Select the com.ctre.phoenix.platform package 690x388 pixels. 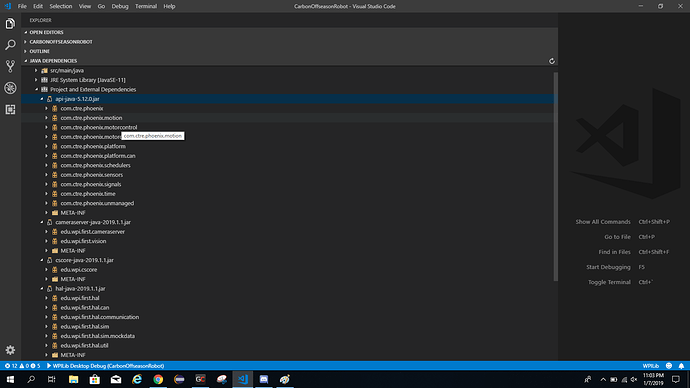pyautogui.click(x=93, y=146)
